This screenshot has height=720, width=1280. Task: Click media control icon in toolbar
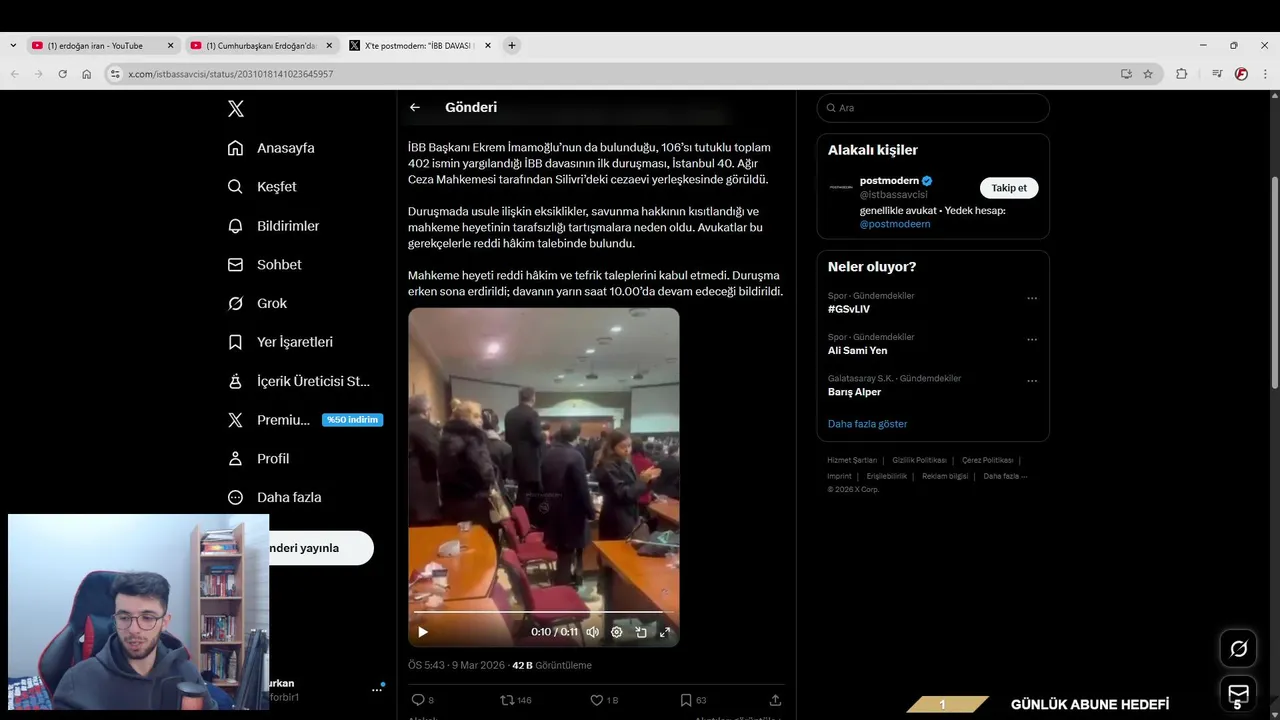pyautogui.click(x=1217, y=74)
